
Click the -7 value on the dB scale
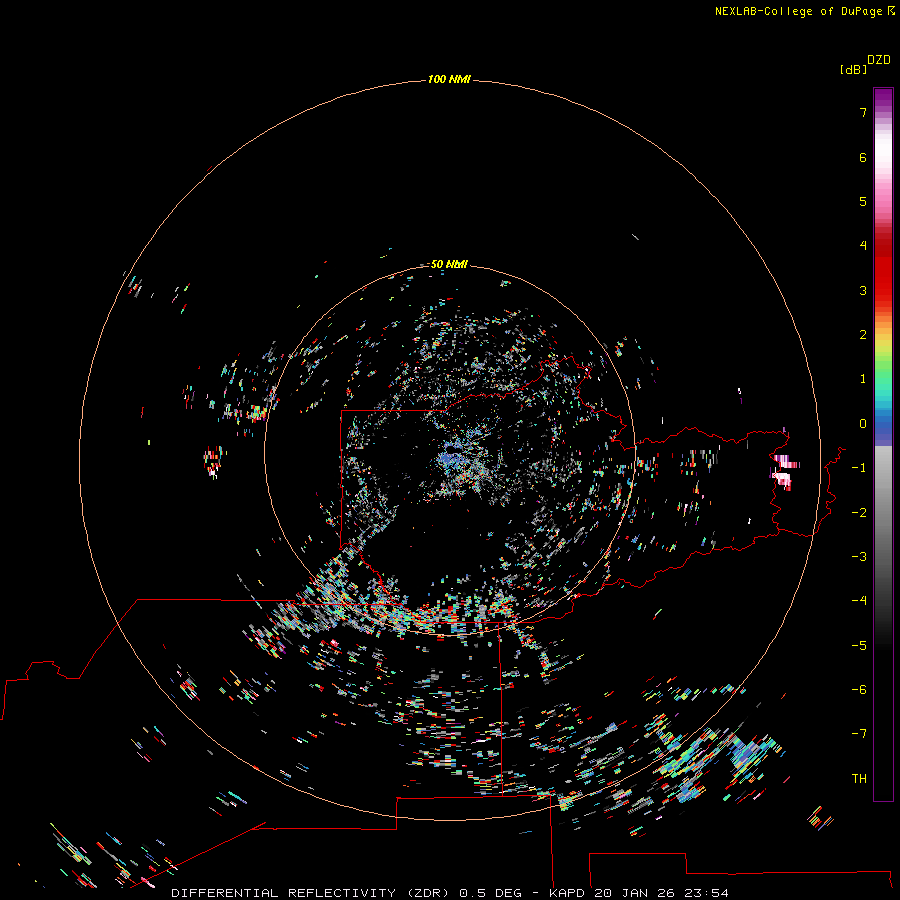pos(859,734)
